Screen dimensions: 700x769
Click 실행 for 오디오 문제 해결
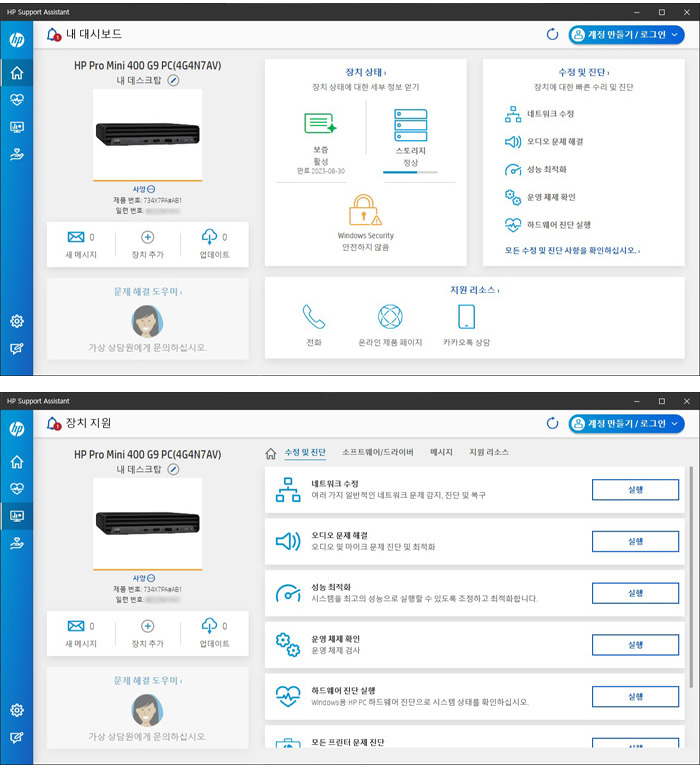coord(635,541)
